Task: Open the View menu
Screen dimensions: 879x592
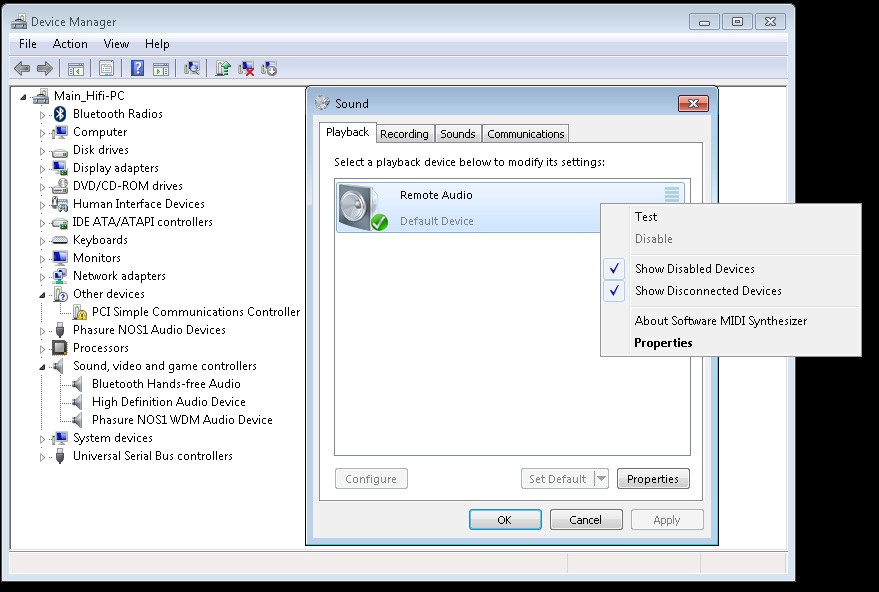Action: click(x=117, y=44)
